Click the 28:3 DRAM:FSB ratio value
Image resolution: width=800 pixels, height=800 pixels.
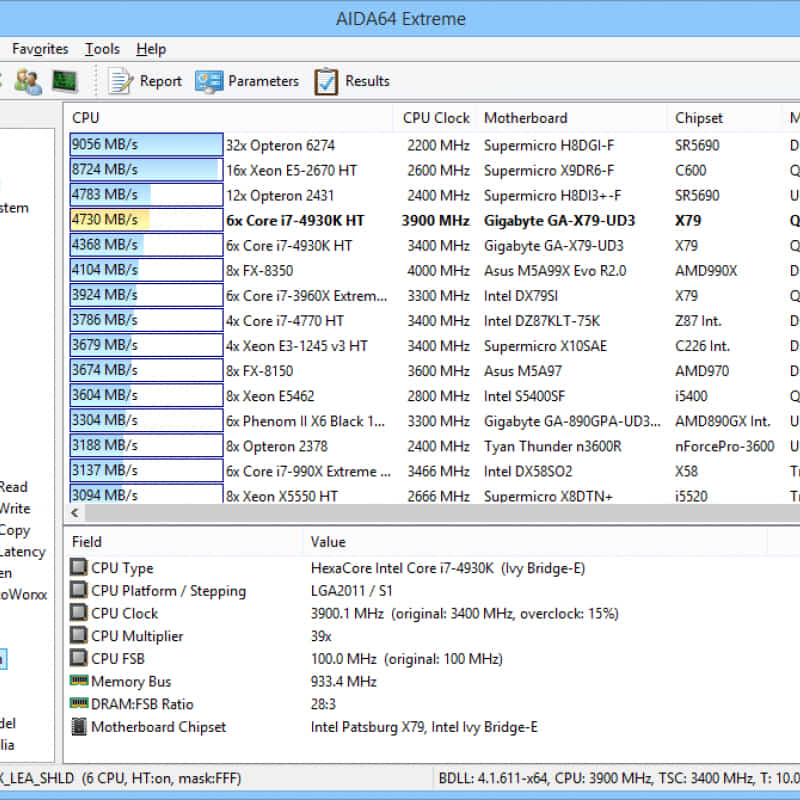pyautogui.click(x=323, y=704)
